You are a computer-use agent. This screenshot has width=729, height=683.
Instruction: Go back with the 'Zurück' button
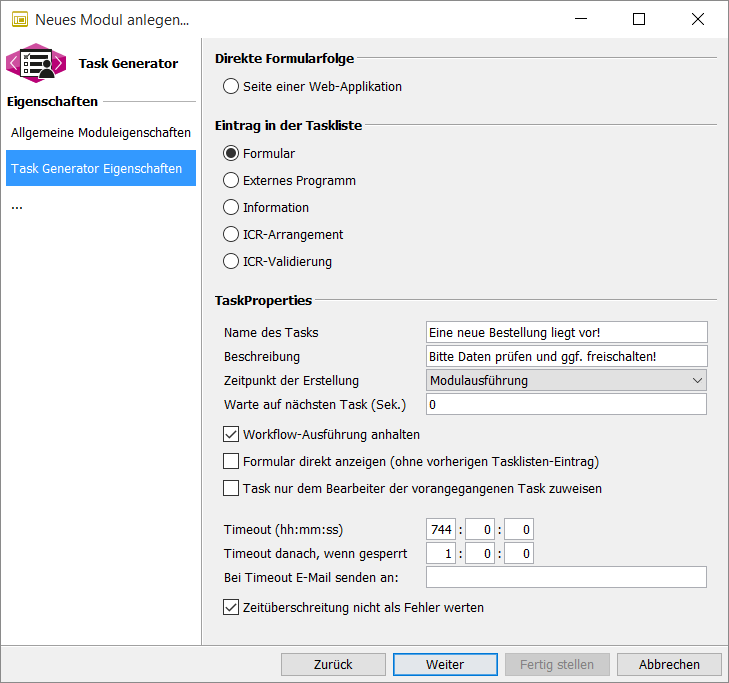(x=333, y=664)
